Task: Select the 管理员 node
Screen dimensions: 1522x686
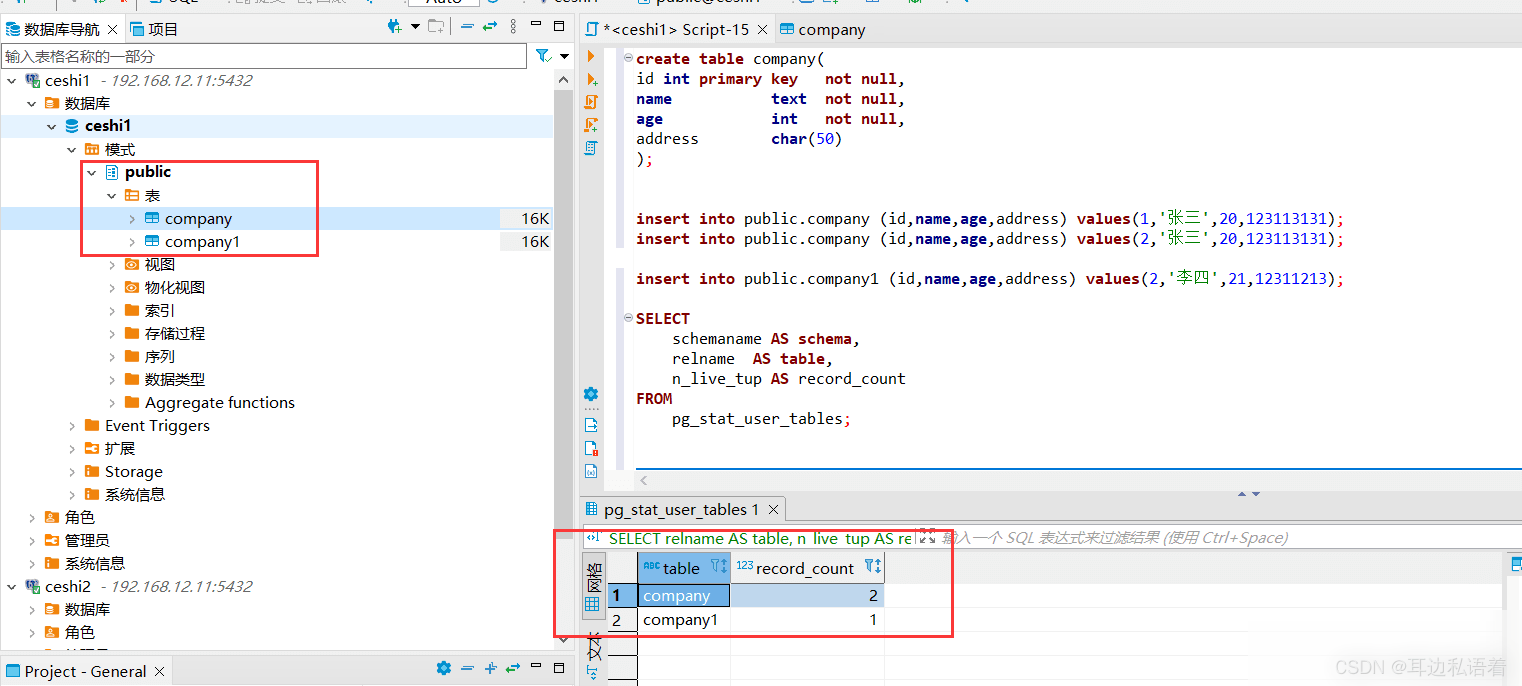Action: [x=87, y=540]
